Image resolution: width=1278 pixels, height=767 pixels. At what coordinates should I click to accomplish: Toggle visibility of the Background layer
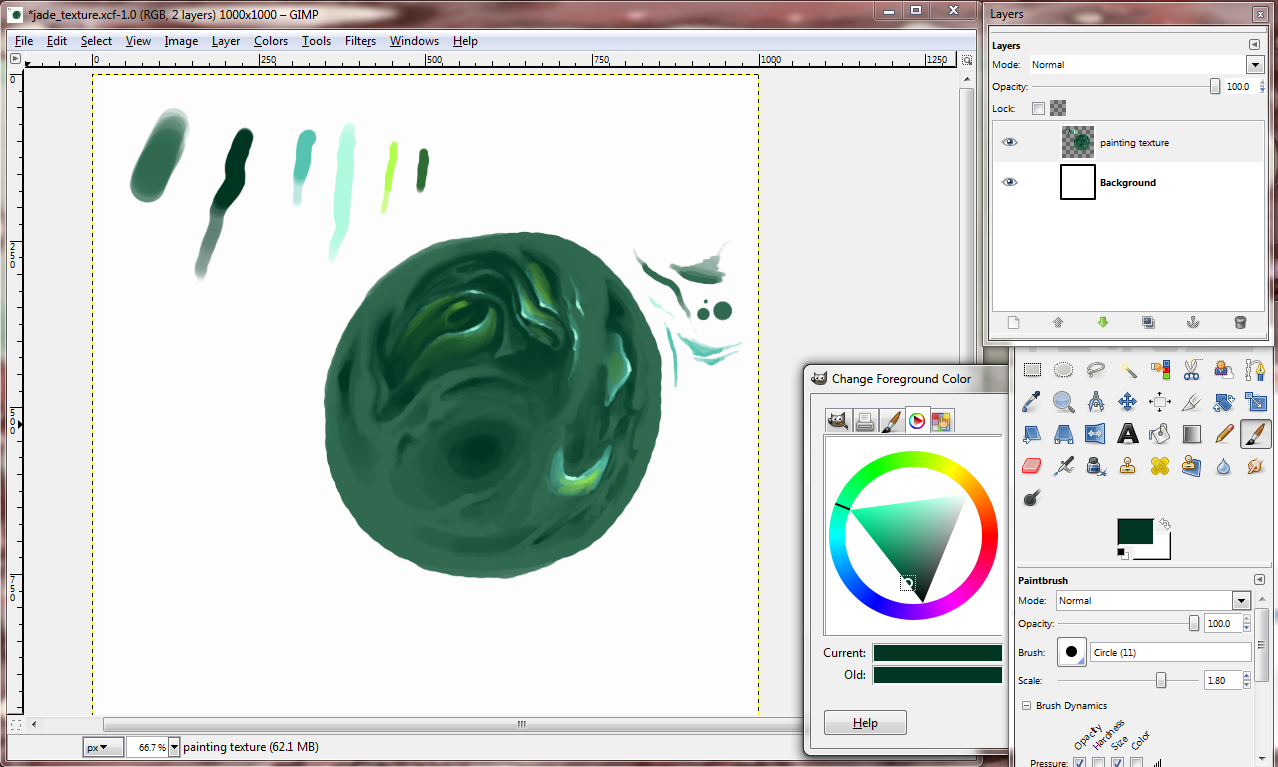click(1010, 182)
